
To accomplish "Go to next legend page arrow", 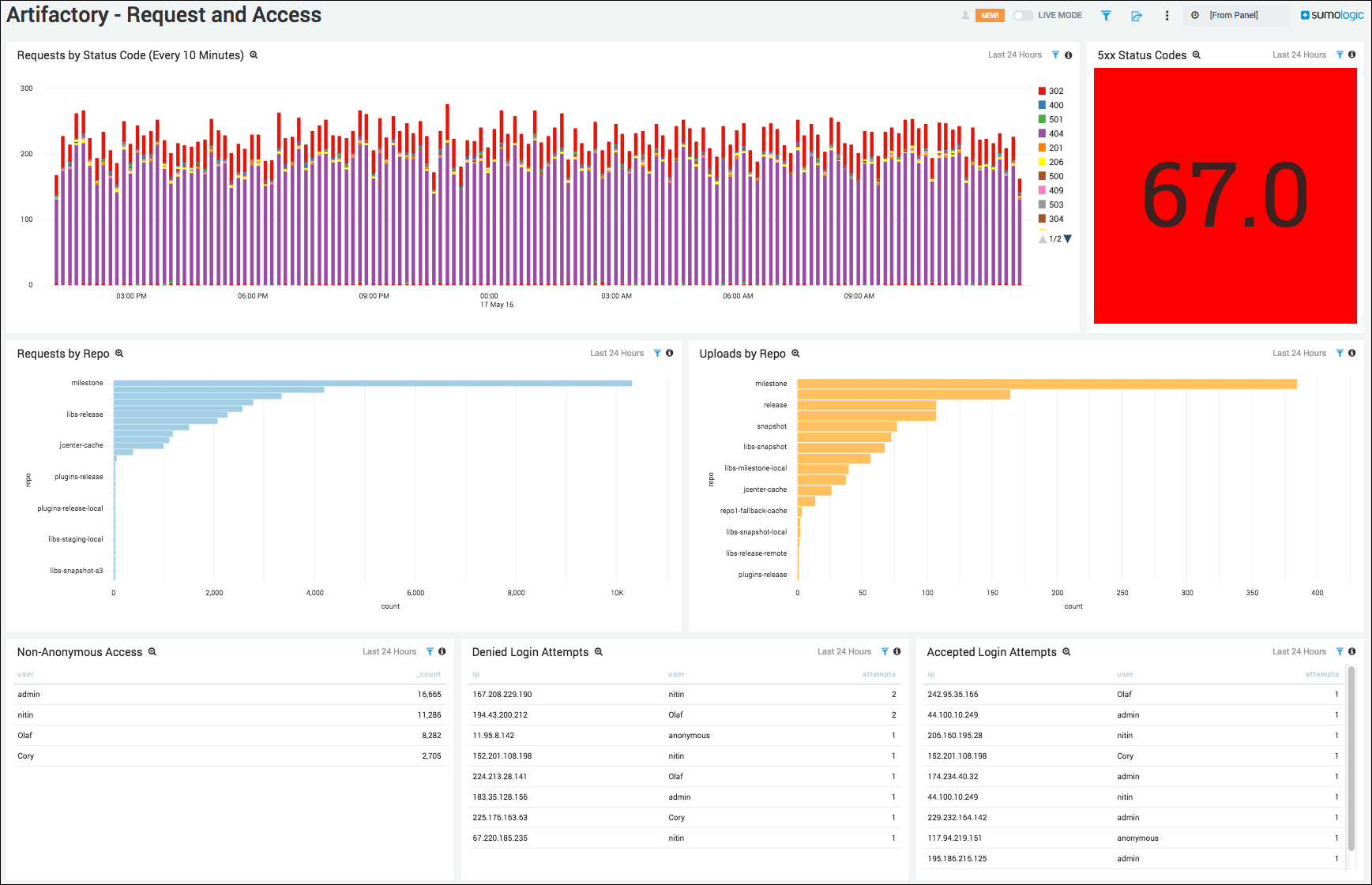I will [x=1068, y=239].
